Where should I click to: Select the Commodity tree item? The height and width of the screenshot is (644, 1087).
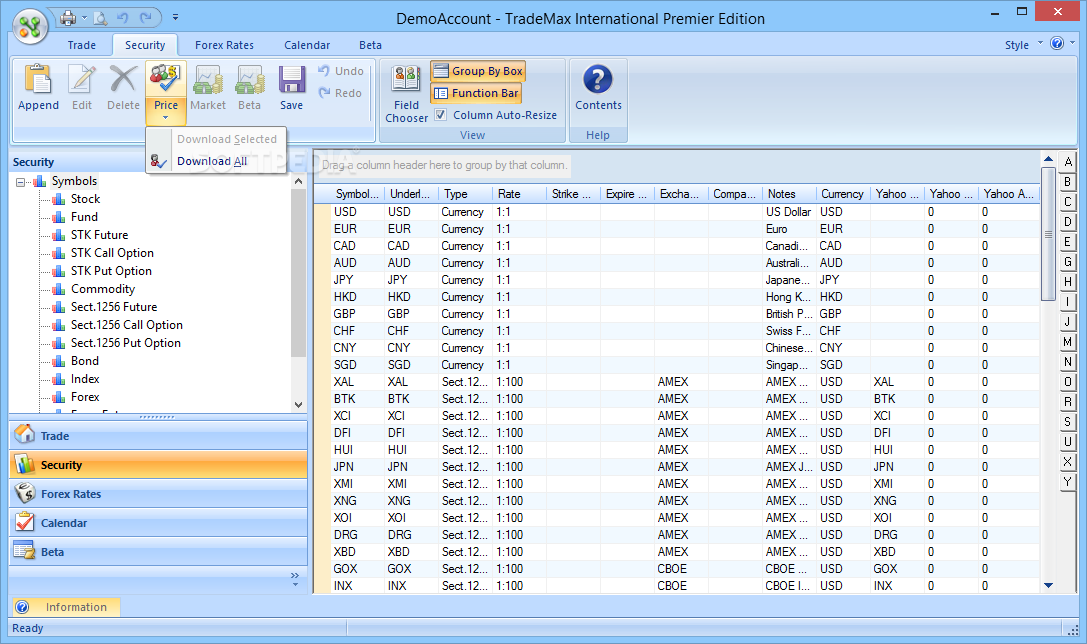point(103,289)
